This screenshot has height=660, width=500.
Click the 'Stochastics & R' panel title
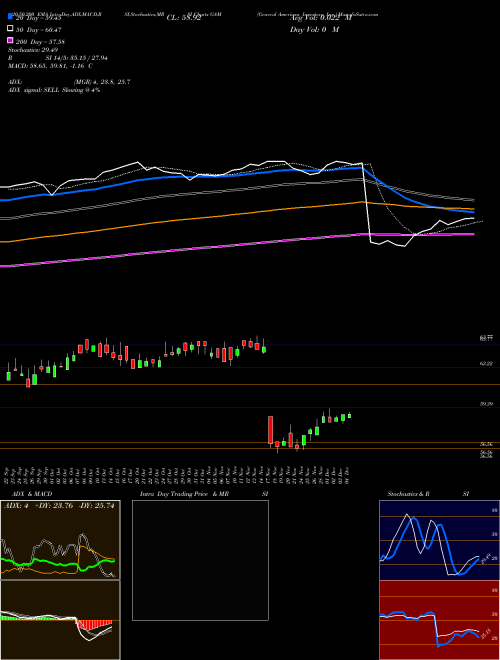(408, 494)
